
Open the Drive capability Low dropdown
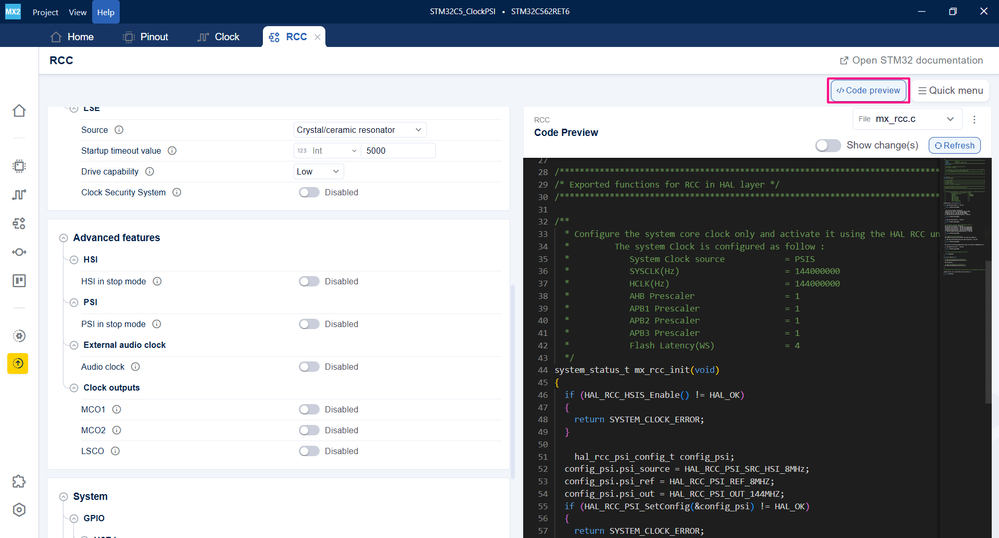point(318,171)
